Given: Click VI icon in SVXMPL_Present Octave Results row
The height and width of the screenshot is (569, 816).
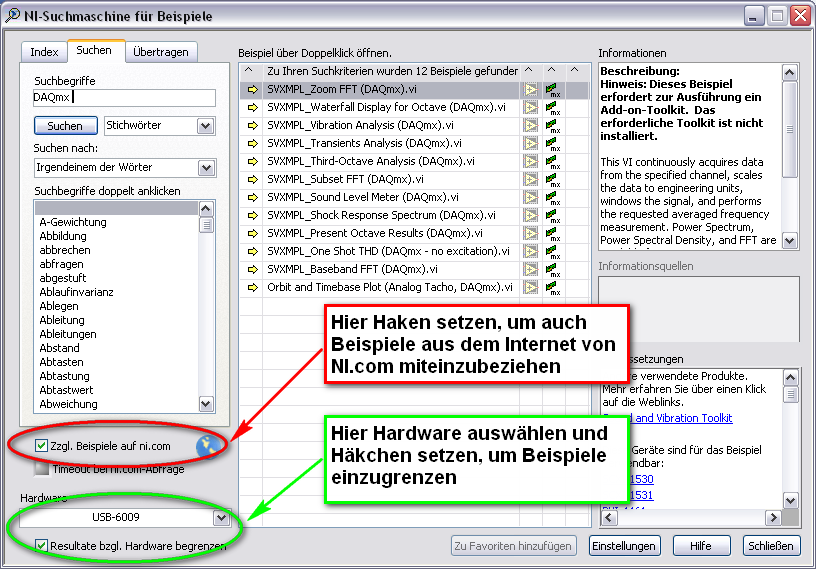Looking at the screenshot, I should 530,233.
